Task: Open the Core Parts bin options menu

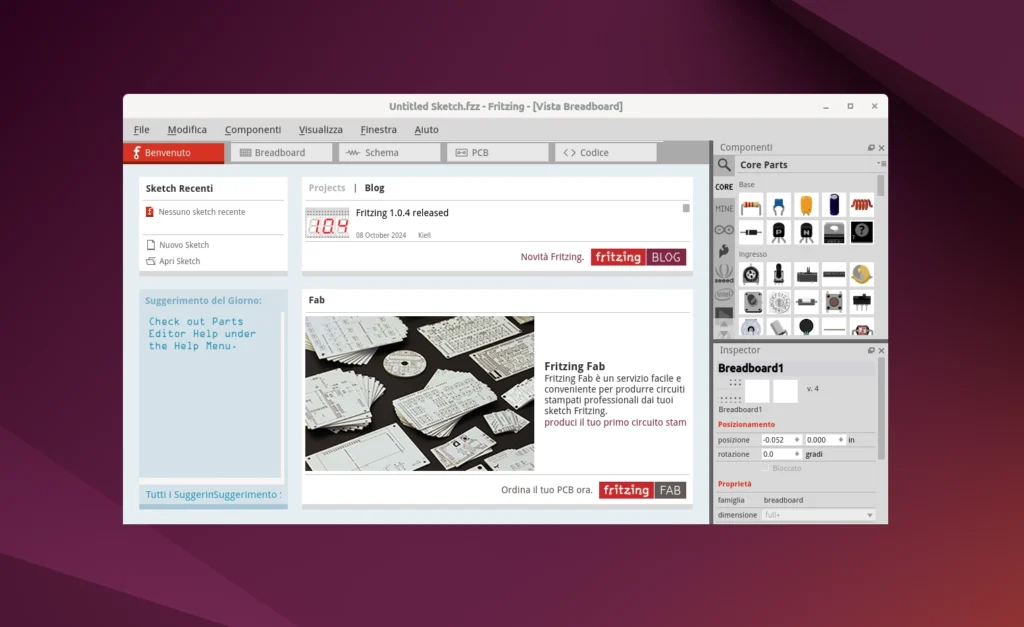Action: tap(880, 163)
